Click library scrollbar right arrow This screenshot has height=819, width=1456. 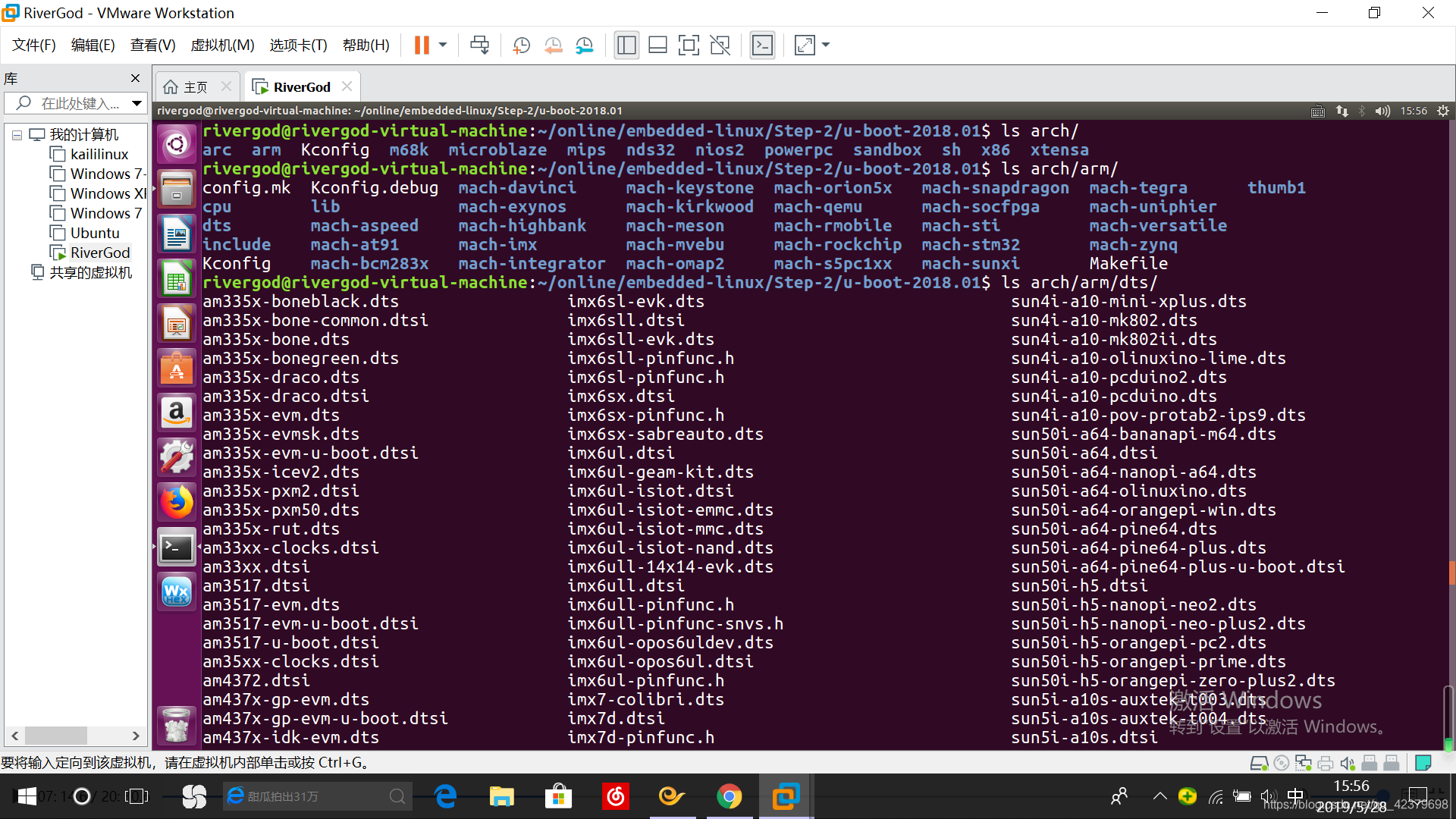(x=136, y=736)
